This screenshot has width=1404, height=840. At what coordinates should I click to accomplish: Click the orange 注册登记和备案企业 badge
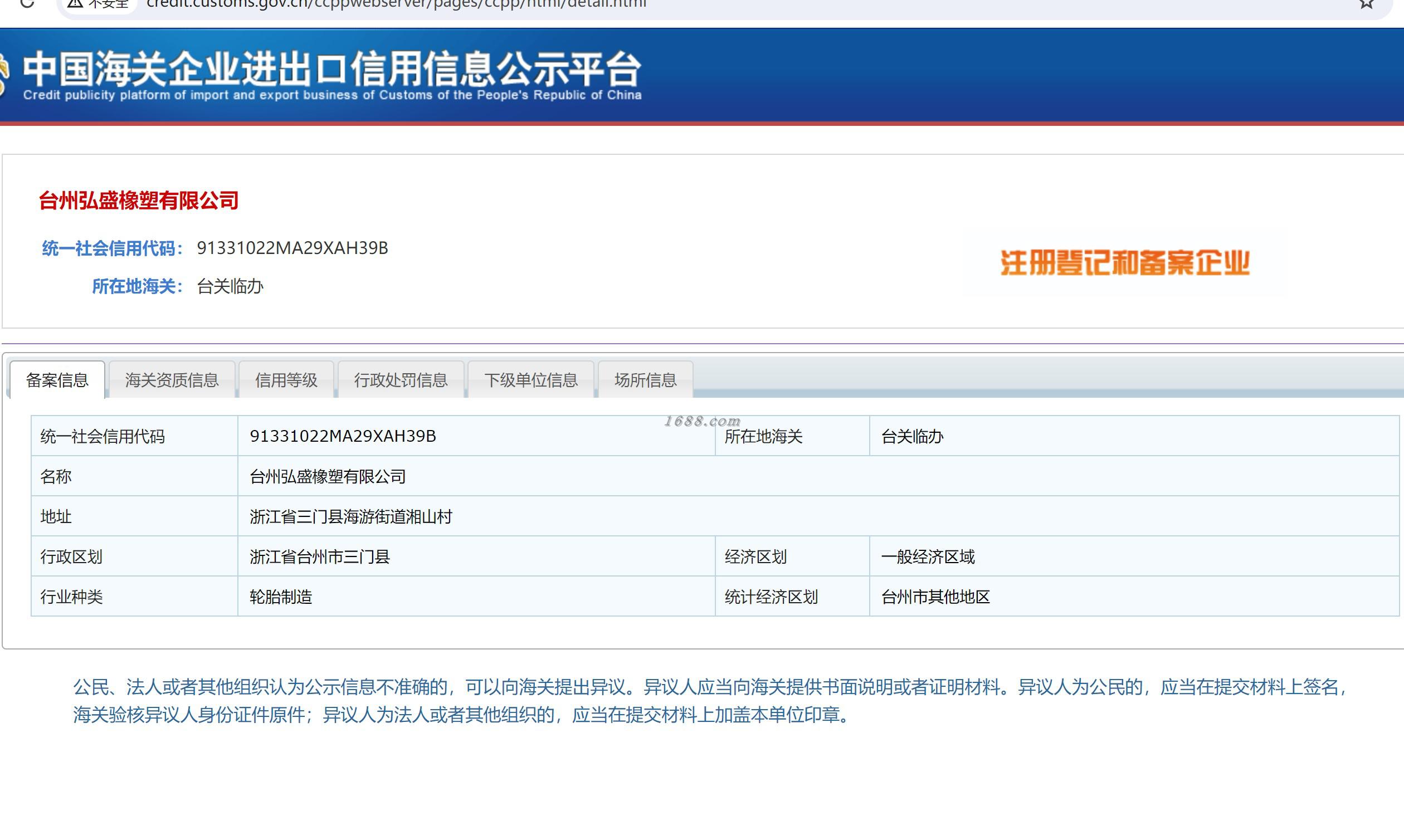(1124, 263)
